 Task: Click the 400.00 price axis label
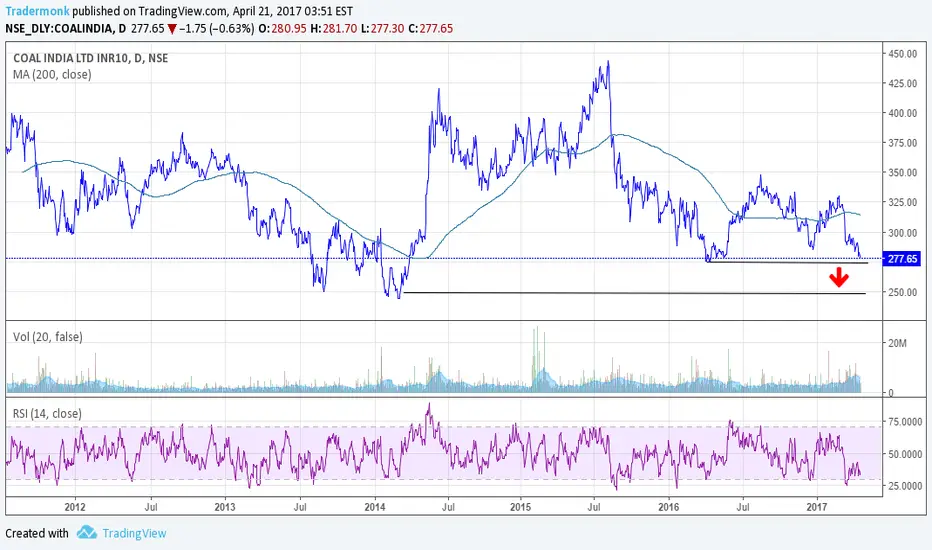[902, 114]
